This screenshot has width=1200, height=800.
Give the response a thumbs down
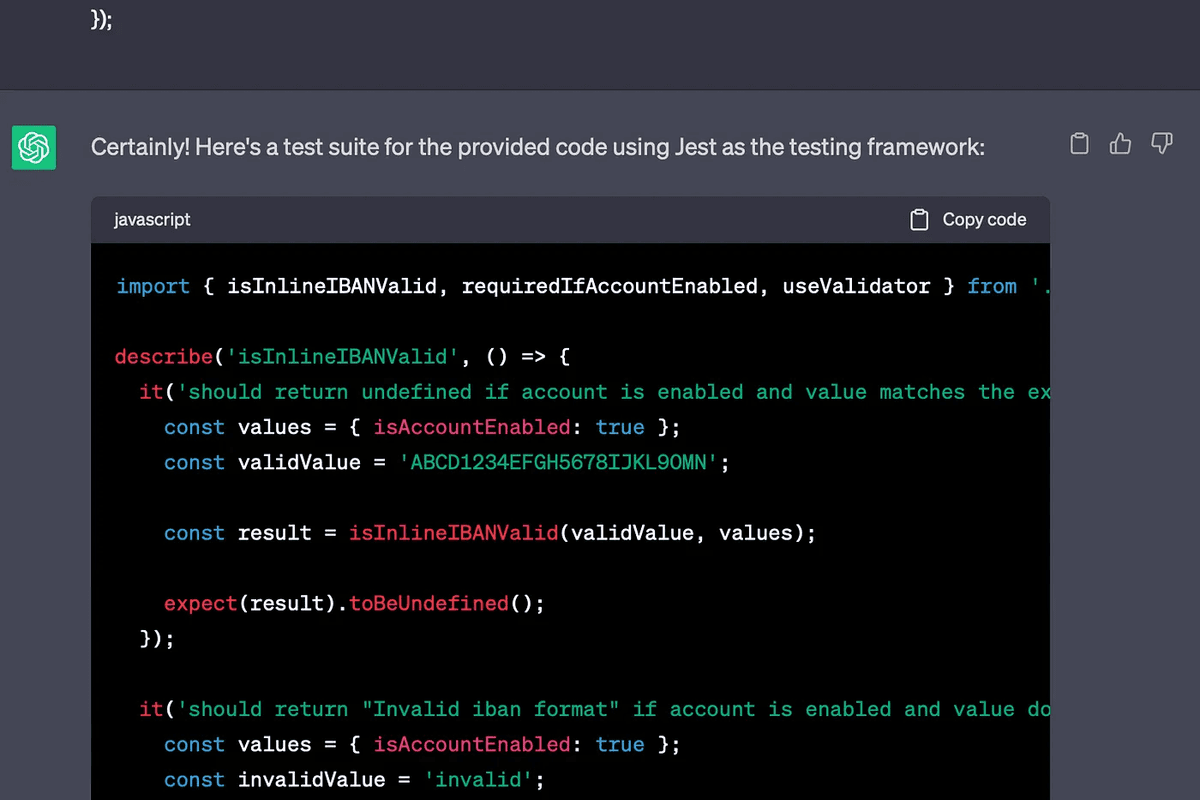[x=1161, y=144]
